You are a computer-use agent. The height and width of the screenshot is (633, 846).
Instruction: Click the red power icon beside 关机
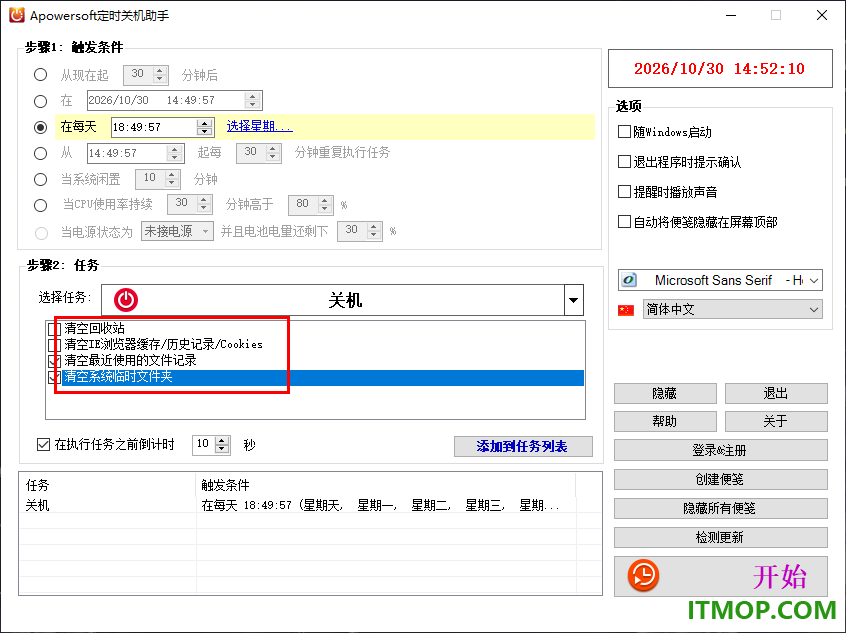point(126,300)
